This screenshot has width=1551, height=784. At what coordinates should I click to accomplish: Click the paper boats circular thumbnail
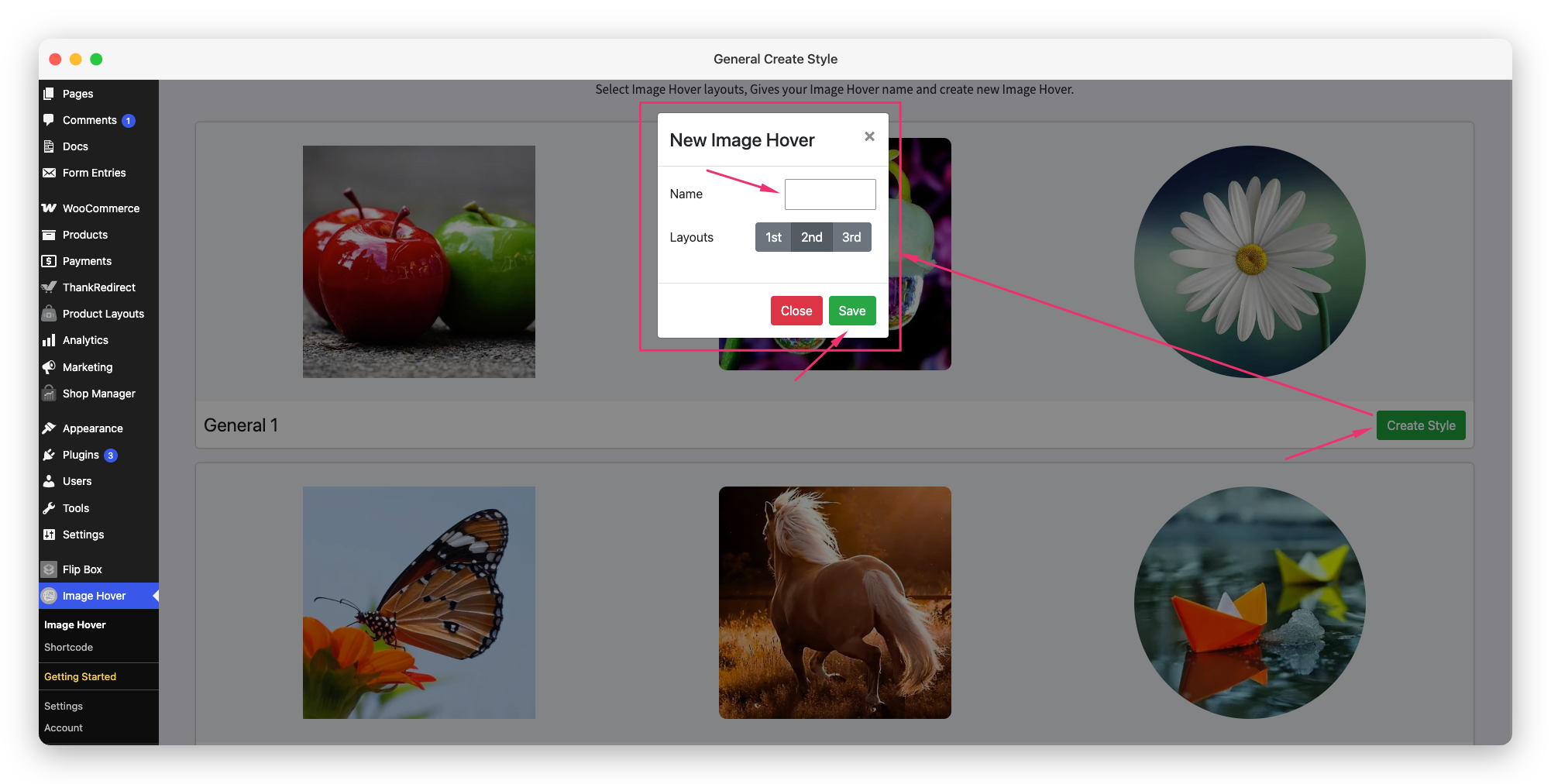coord(1250,603)
